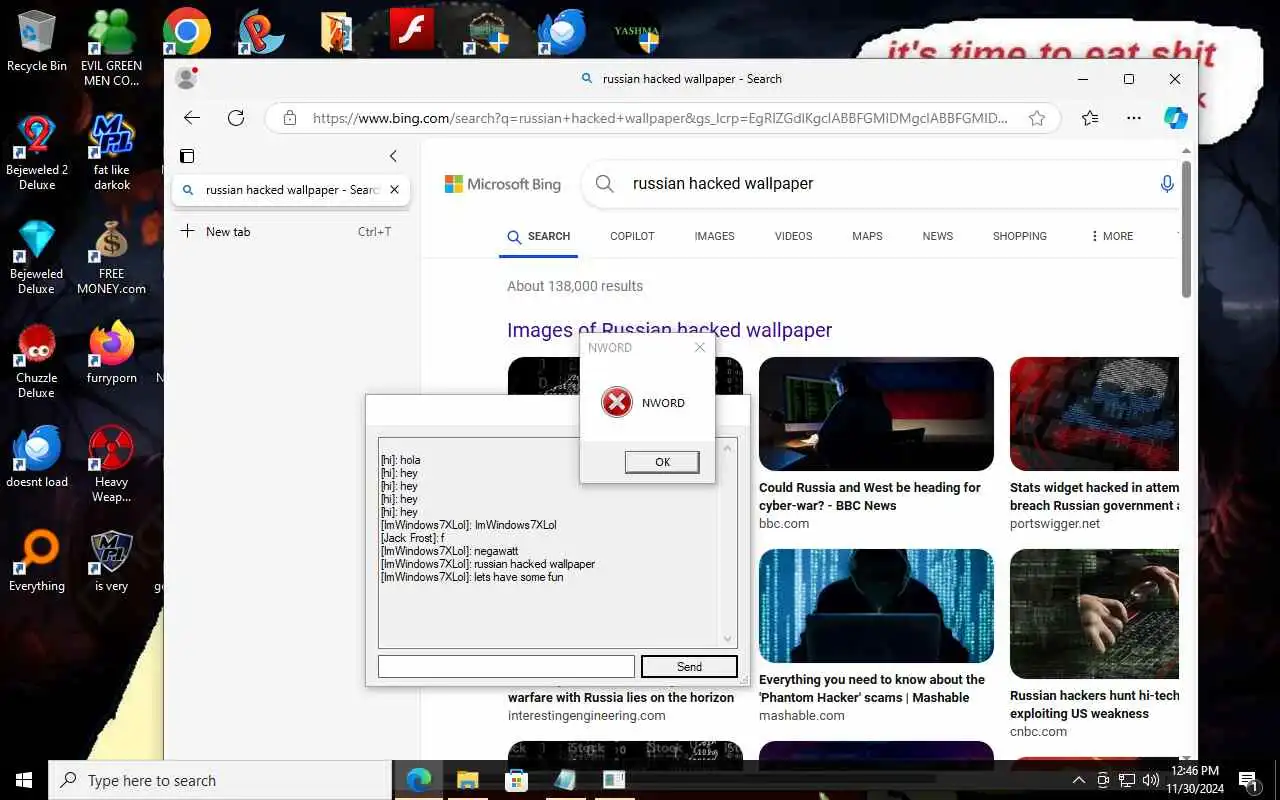
Task: Switch to the MAPS search tab
Action: tap(867, 237)
